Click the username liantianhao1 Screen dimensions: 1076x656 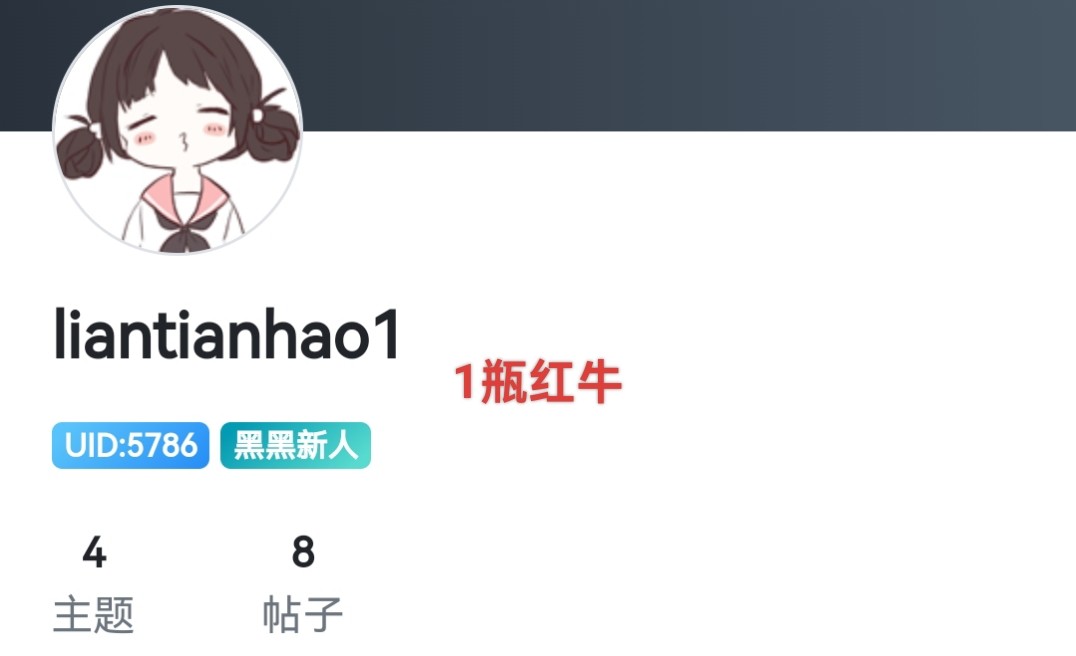tap(226, 334)
